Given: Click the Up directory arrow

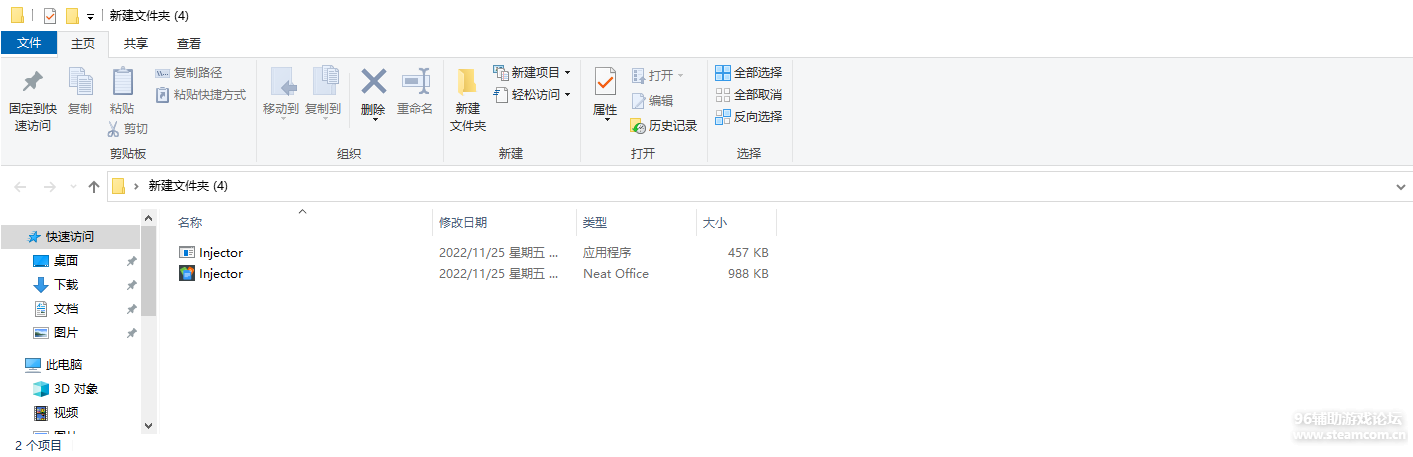Looking at the screenshot, I should pos(94,186).
